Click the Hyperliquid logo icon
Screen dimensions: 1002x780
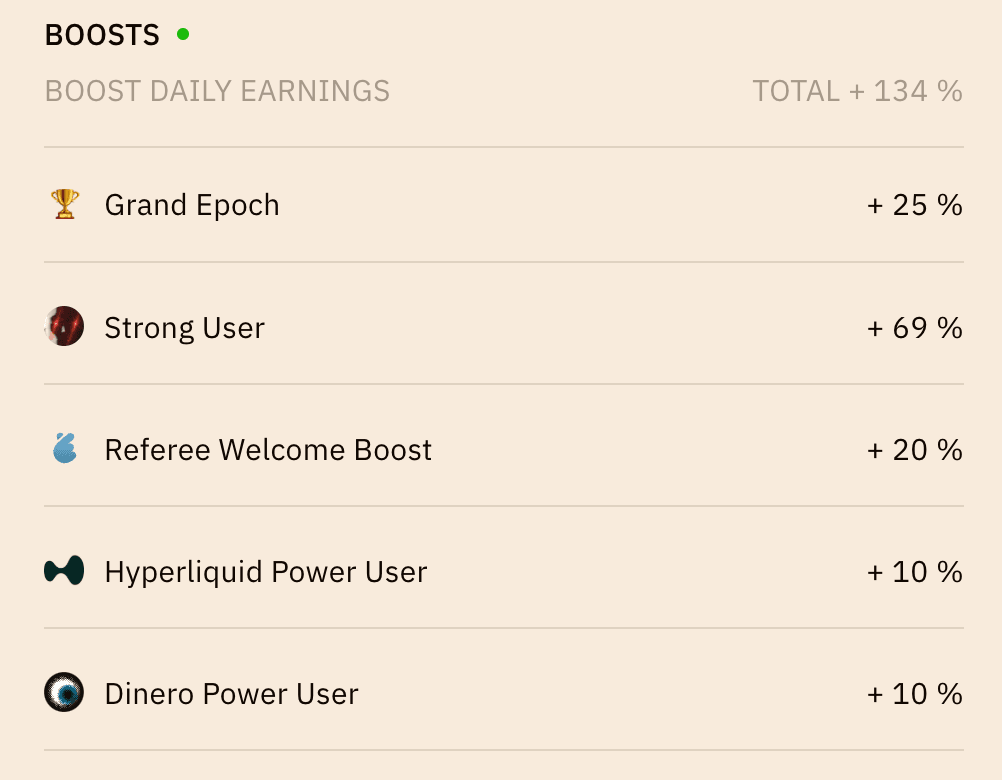pos(64,571)
